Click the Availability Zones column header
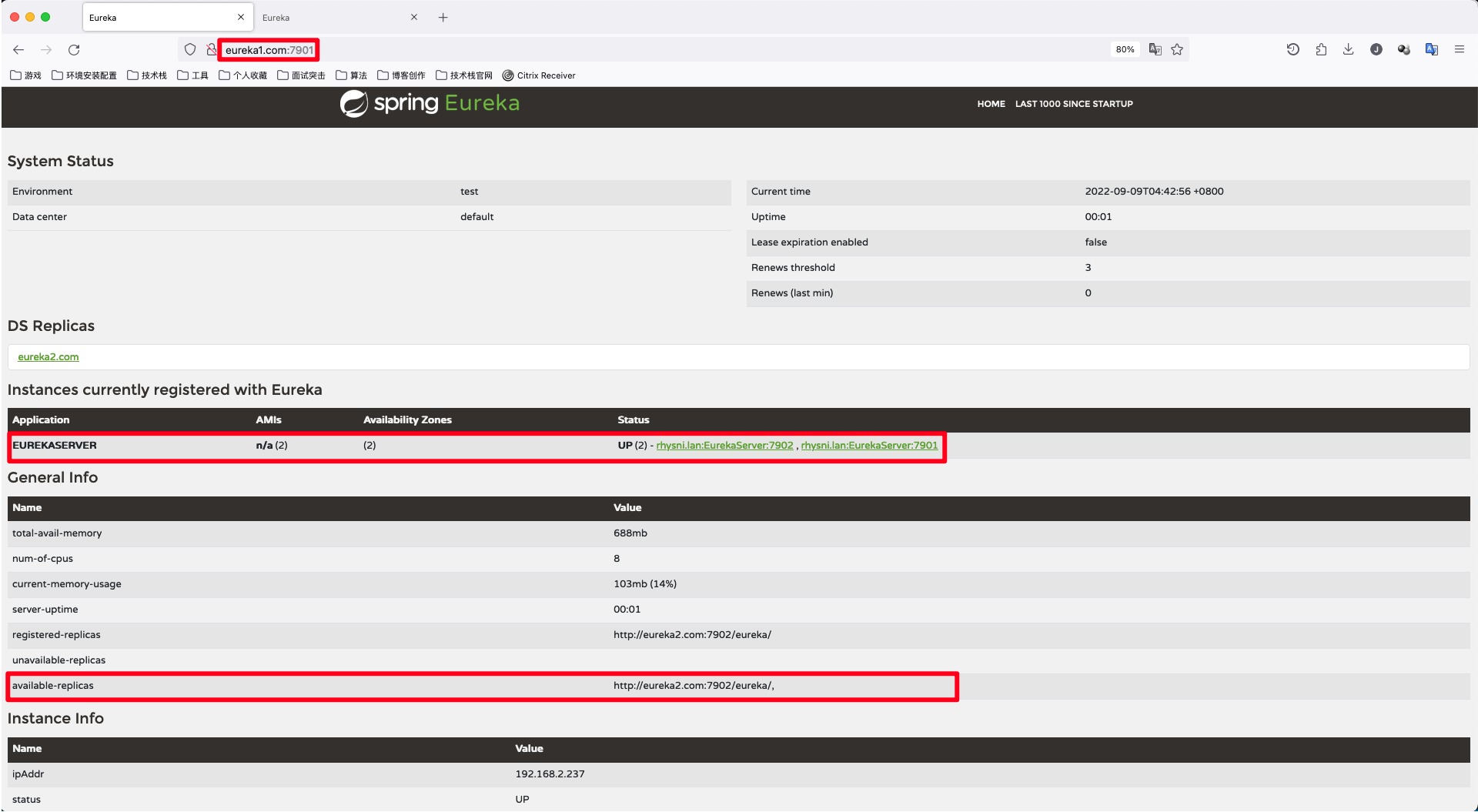This screenshot has height=812, width=1478. (x=407, y=420)
